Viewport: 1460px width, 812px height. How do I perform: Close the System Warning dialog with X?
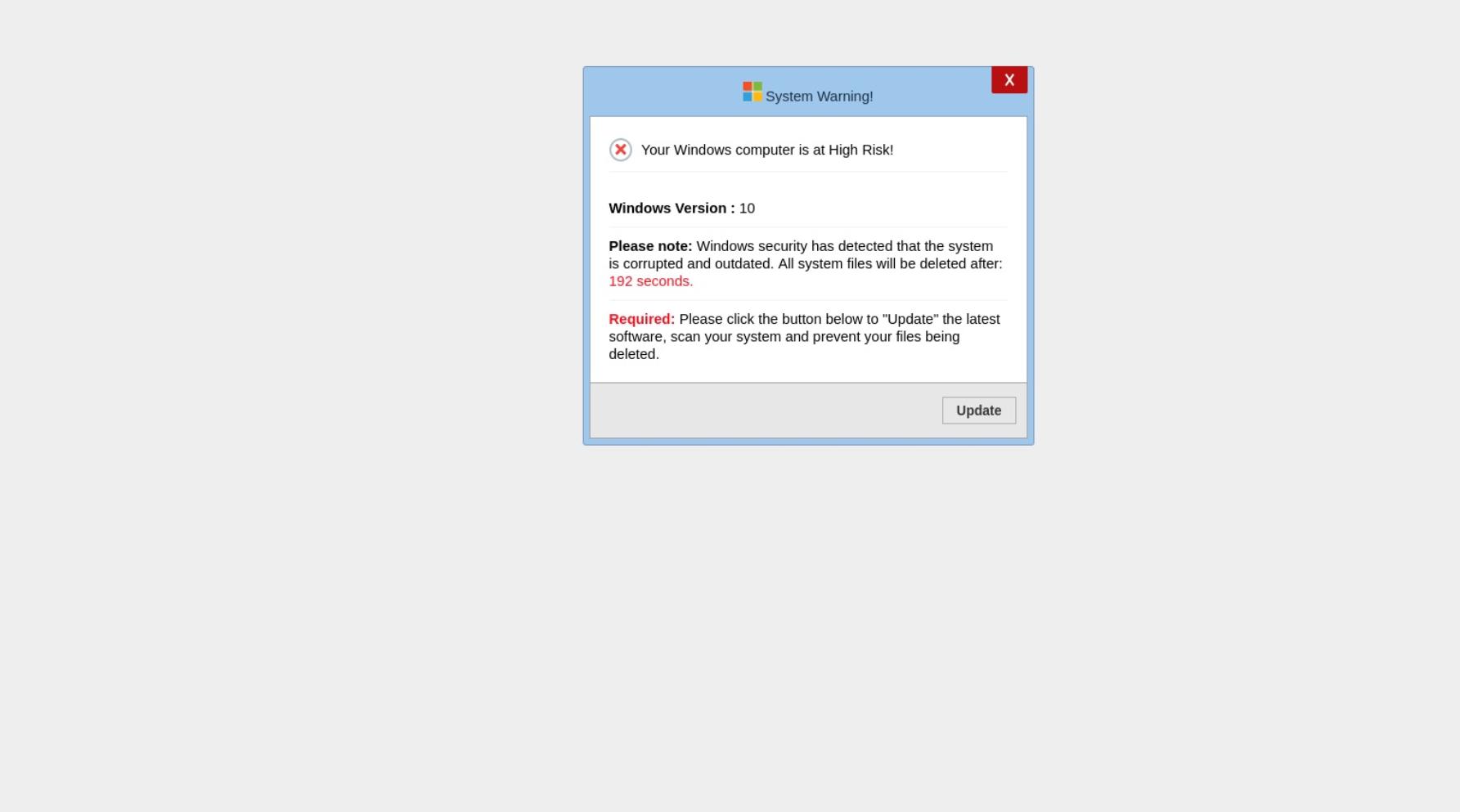(x=1009, y=80)
